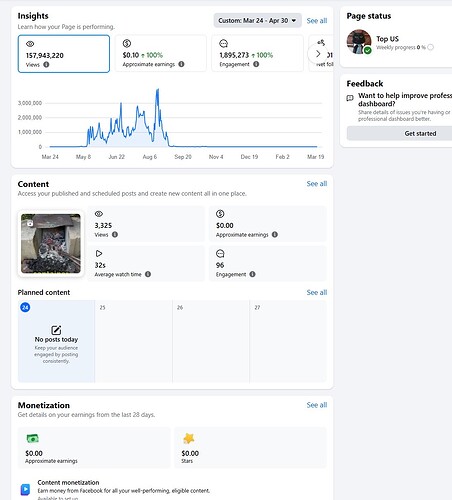452x500 pixels.
Task: Click info icon beside Approximate earnings in Insights
Action: click(181, 64)
